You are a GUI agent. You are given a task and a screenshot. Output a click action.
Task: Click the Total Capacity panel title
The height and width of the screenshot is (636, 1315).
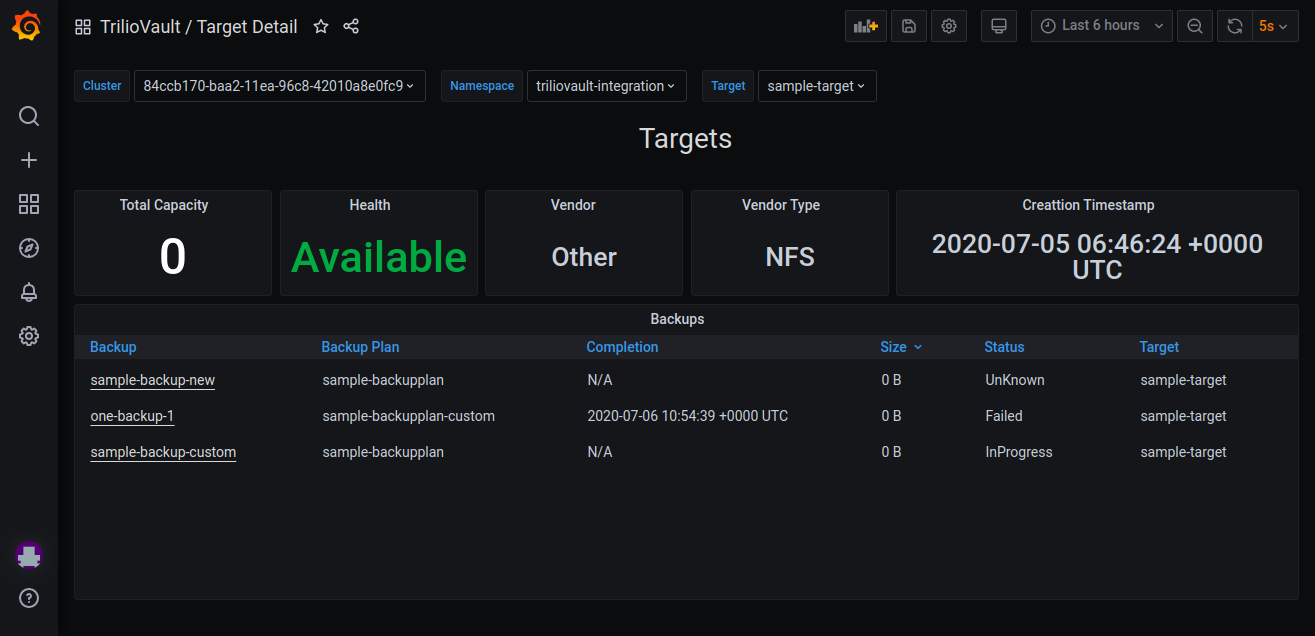coord(164,205)
